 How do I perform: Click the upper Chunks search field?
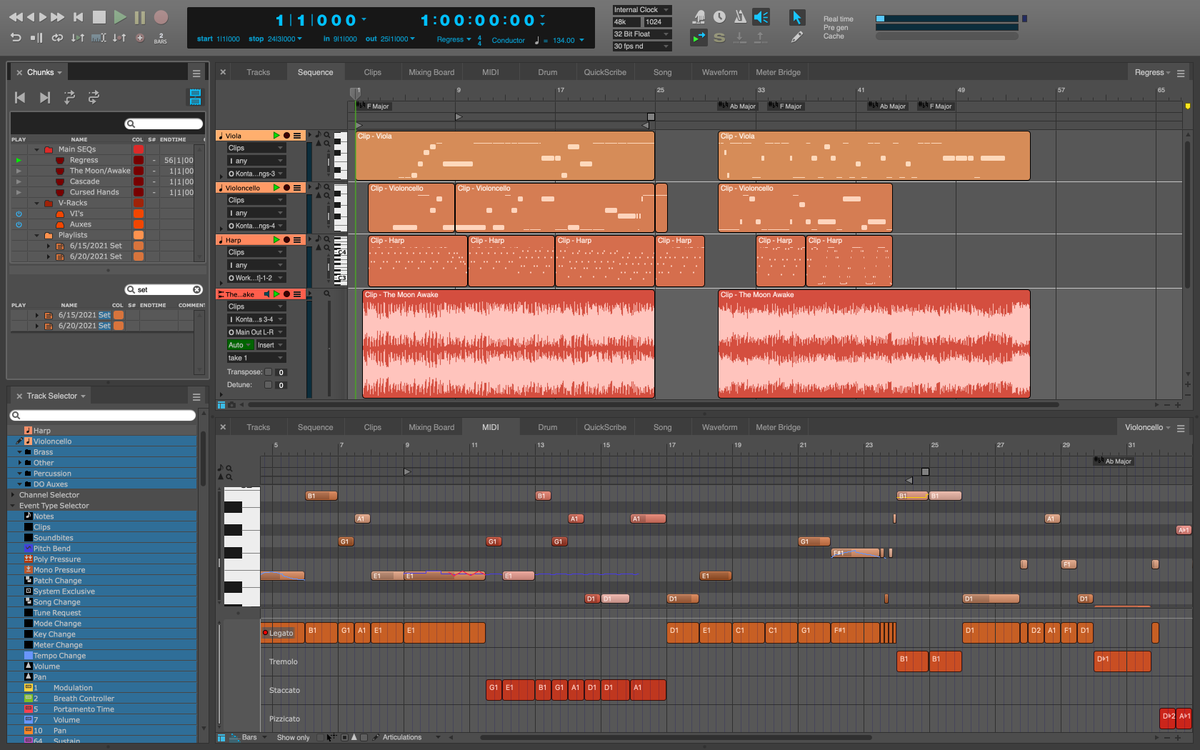tap(164, 124)
